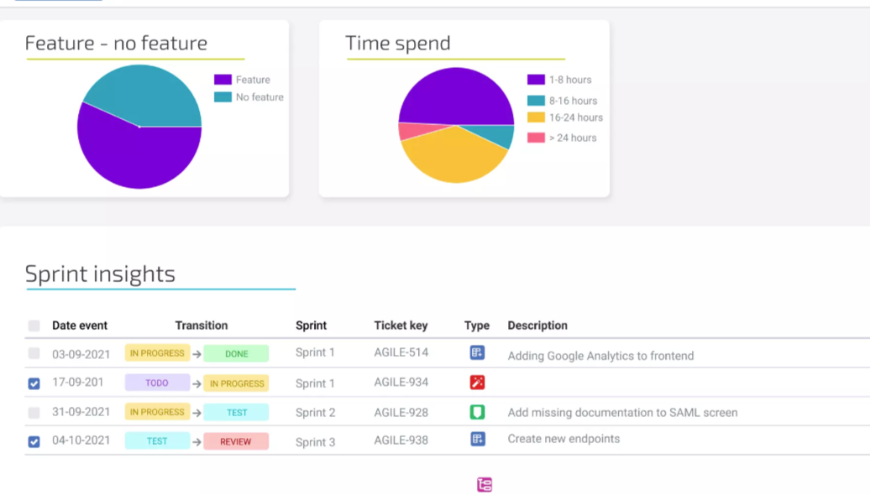Open ticket key AGILE-514

coord(401,353)
